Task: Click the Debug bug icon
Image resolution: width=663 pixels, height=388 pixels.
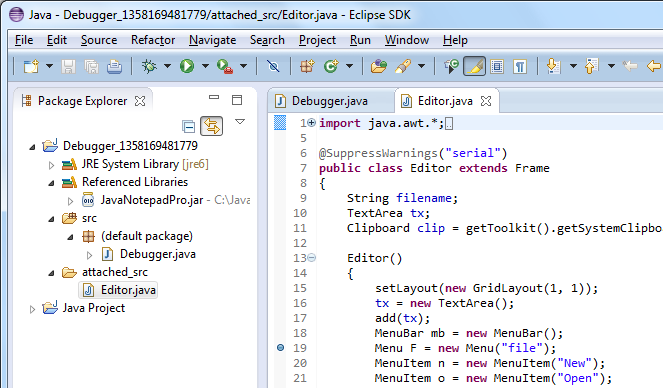Action: (x=149, y=66)
